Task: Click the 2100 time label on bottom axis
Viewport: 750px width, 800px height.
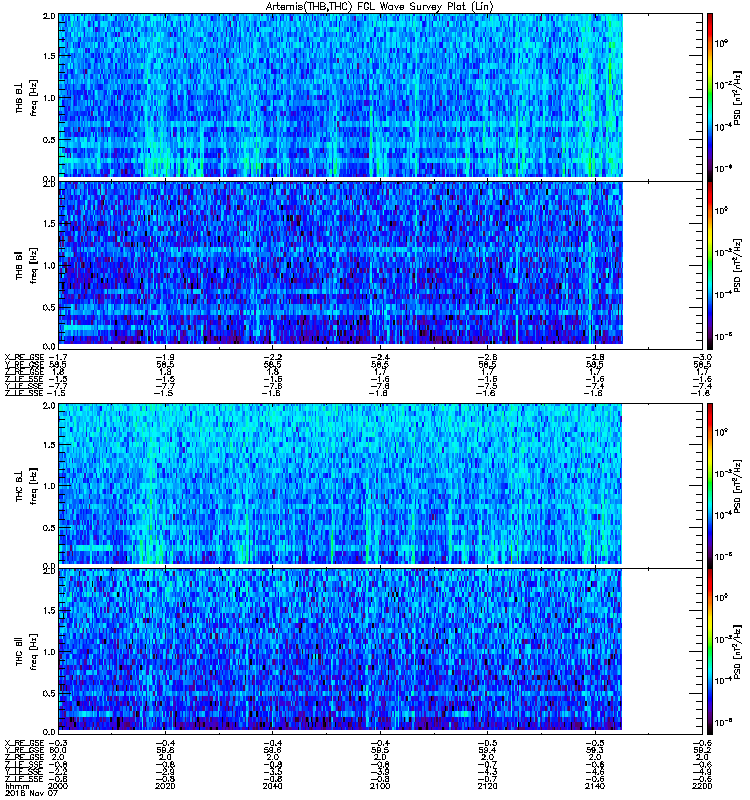Action: (380, 786)
